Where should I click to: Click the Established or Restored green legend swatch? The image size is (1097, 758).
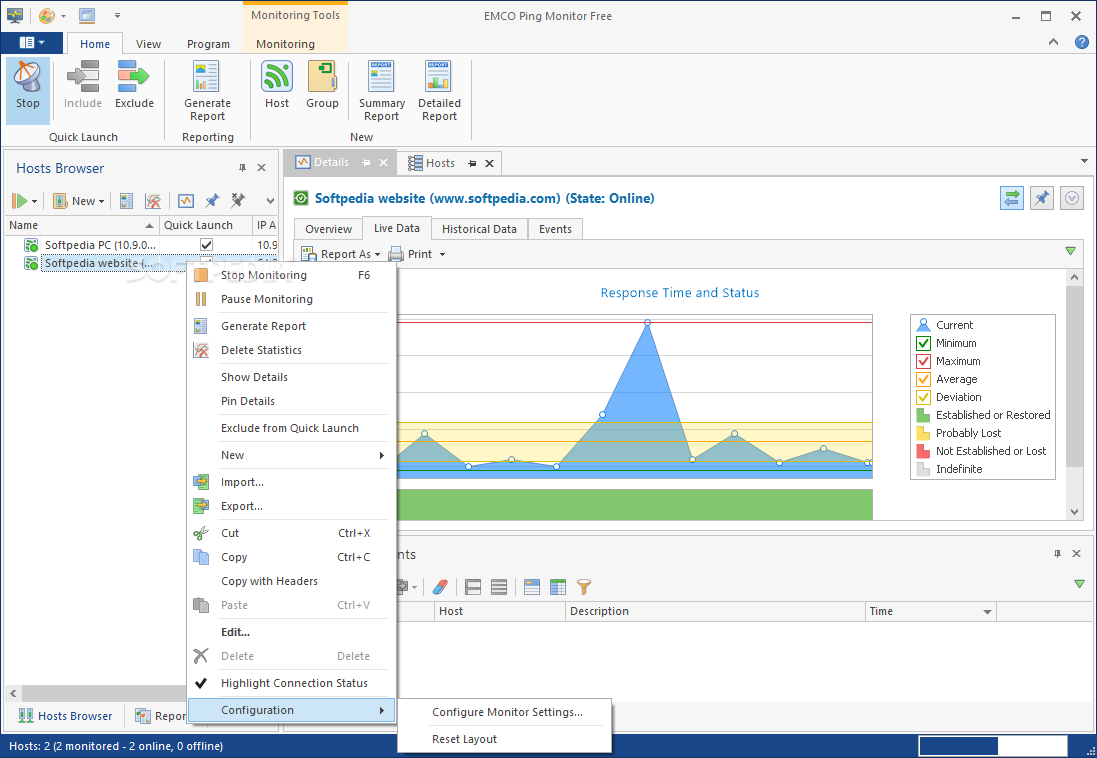[923, 415]
